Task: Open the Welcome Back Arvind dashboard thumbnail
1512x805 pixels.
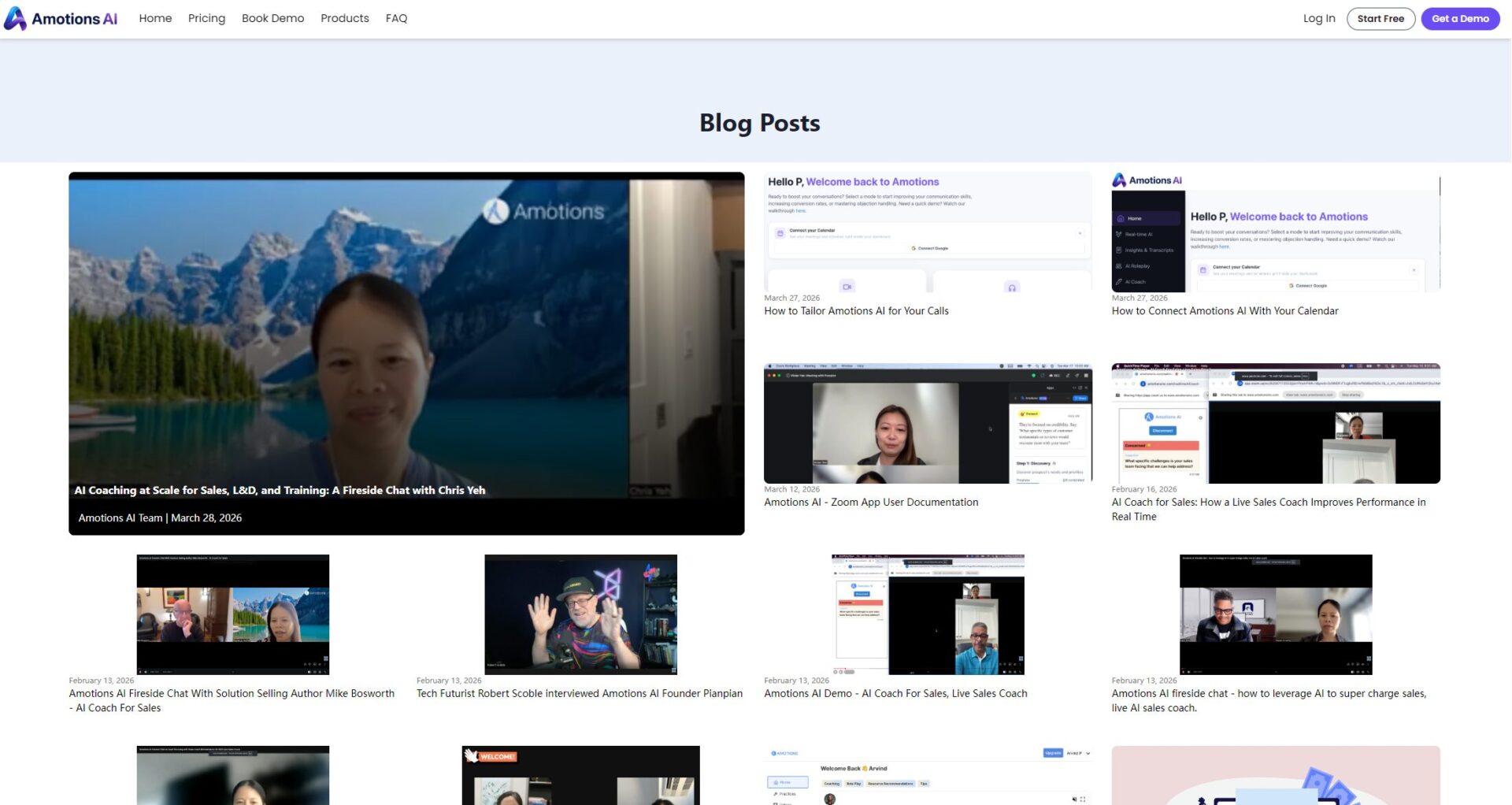Action: click(x=928, y=775)
